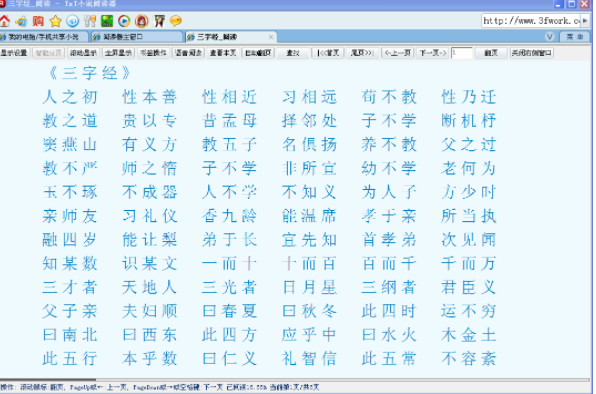
Task: Click the red home icon
Action: pos(5,21)
